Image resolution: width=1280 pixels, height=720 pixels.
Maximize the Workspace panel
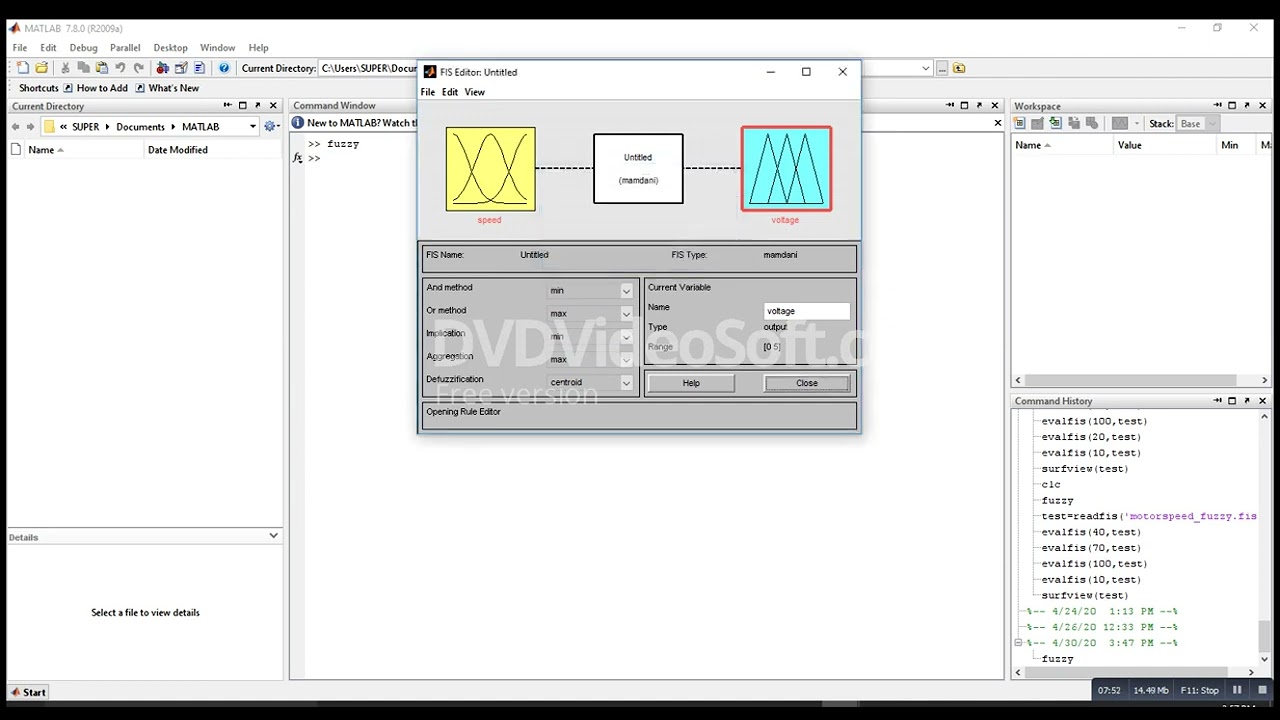pos(1232,105)
